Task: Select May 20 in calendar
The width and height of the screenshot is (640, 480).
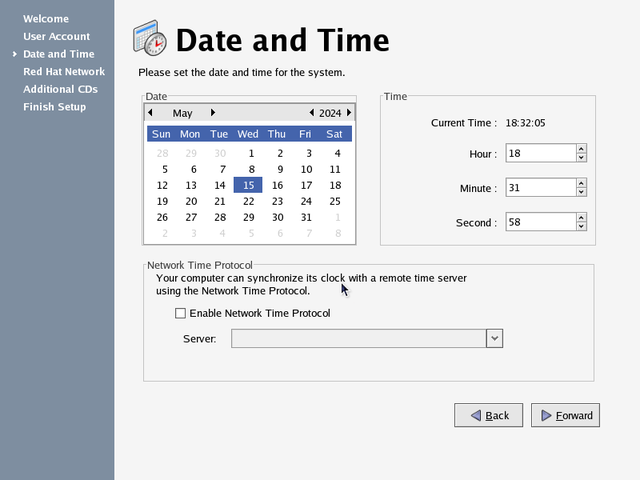Action: coord(191,201)
